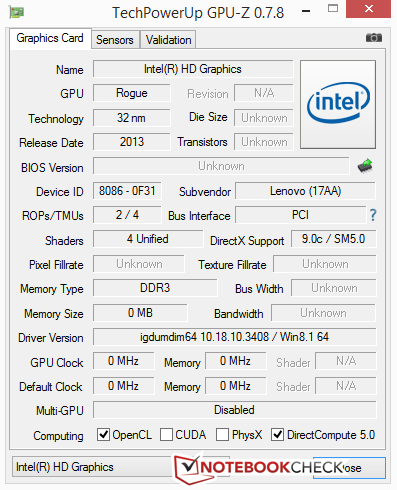This screenshot has width=397, height=490.
Task: Switch to the Sensors tab
Action: pyautogui.click(x=115, y=40)
